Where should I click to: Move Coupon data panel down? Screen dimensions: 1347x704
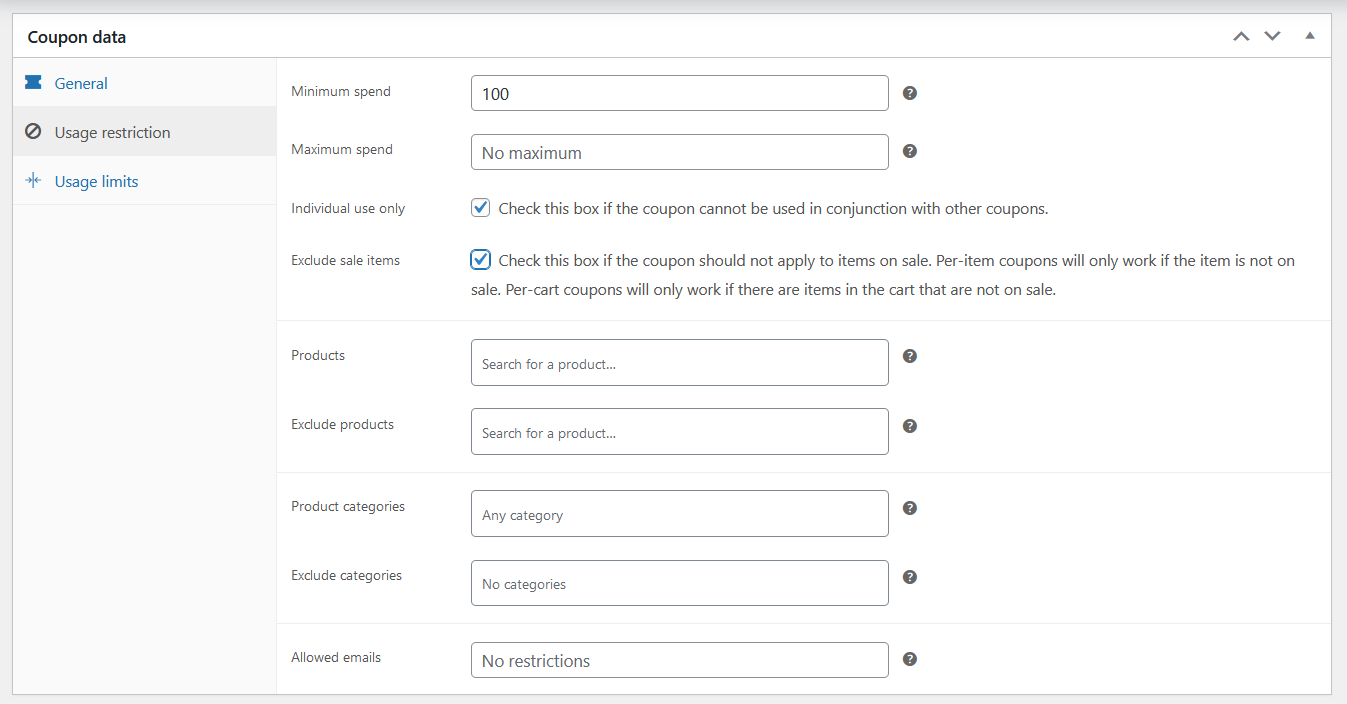click(x=1272, y=36)
